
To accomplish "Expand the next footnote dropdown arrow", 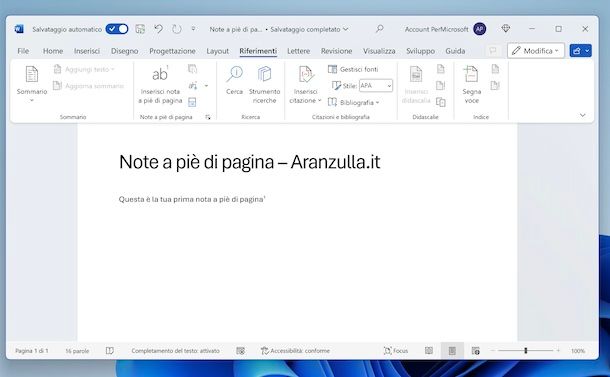I will 207,86.
